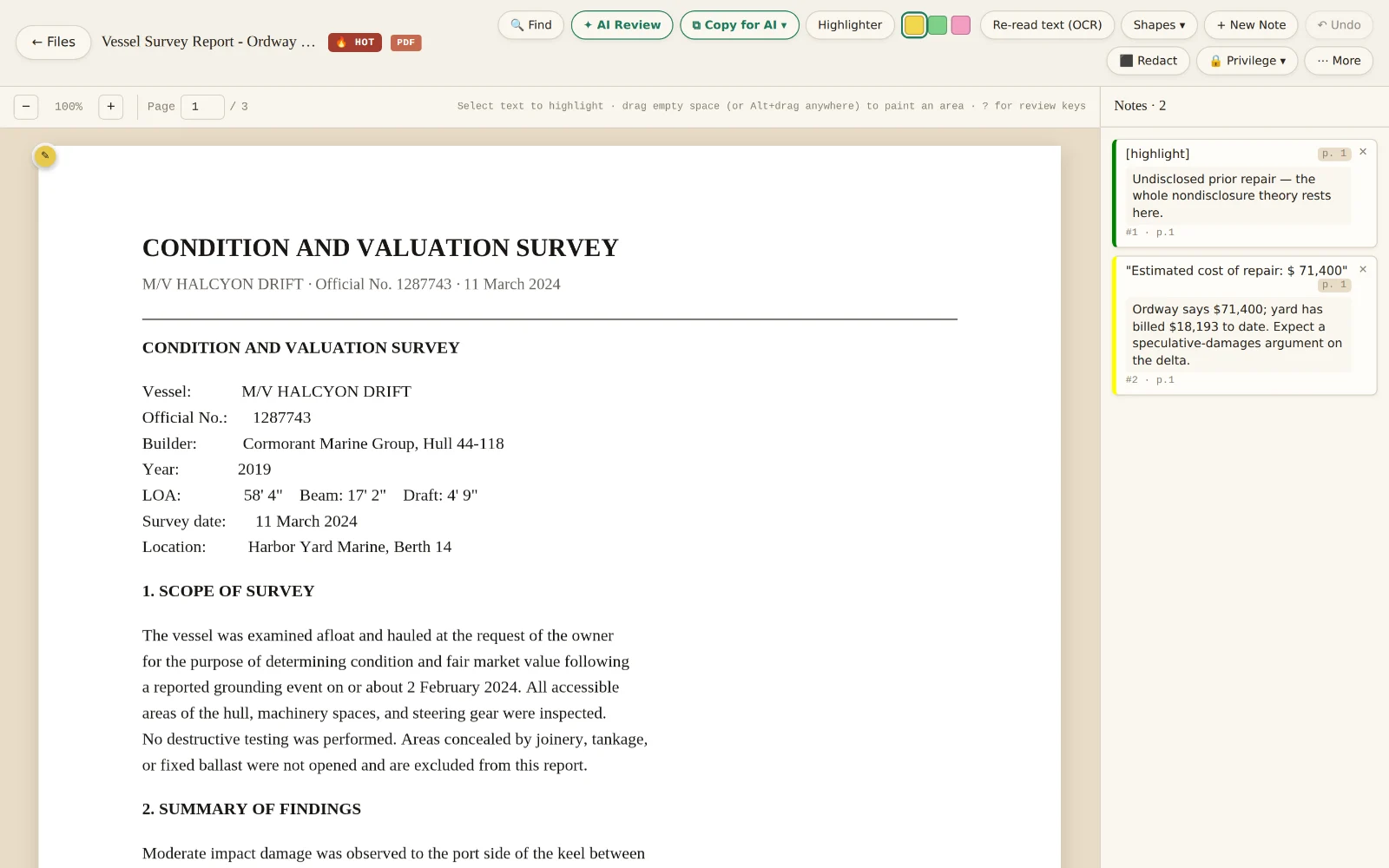Click the yellow pencil note marker on page
This screenshot has width=1389, height=868.
[x=45, y=156]
